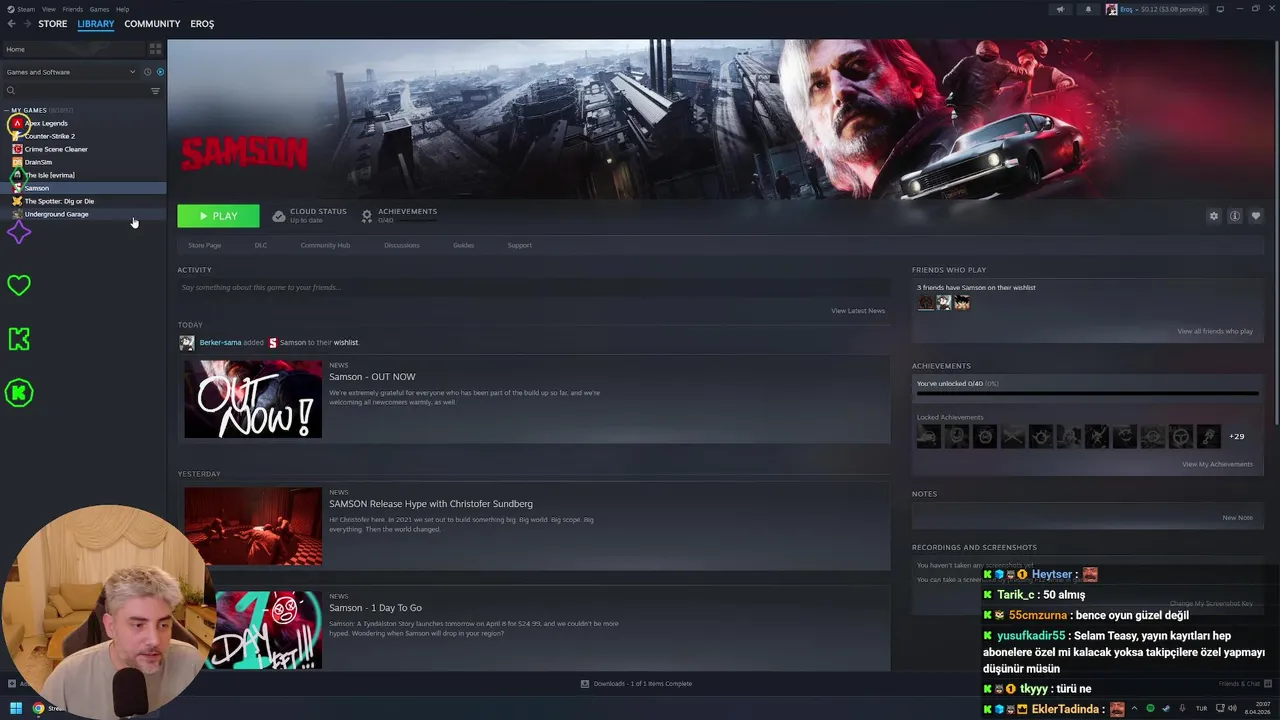1280x720 pixels.
Task: Open the Games menu
Action: [99, 9]
